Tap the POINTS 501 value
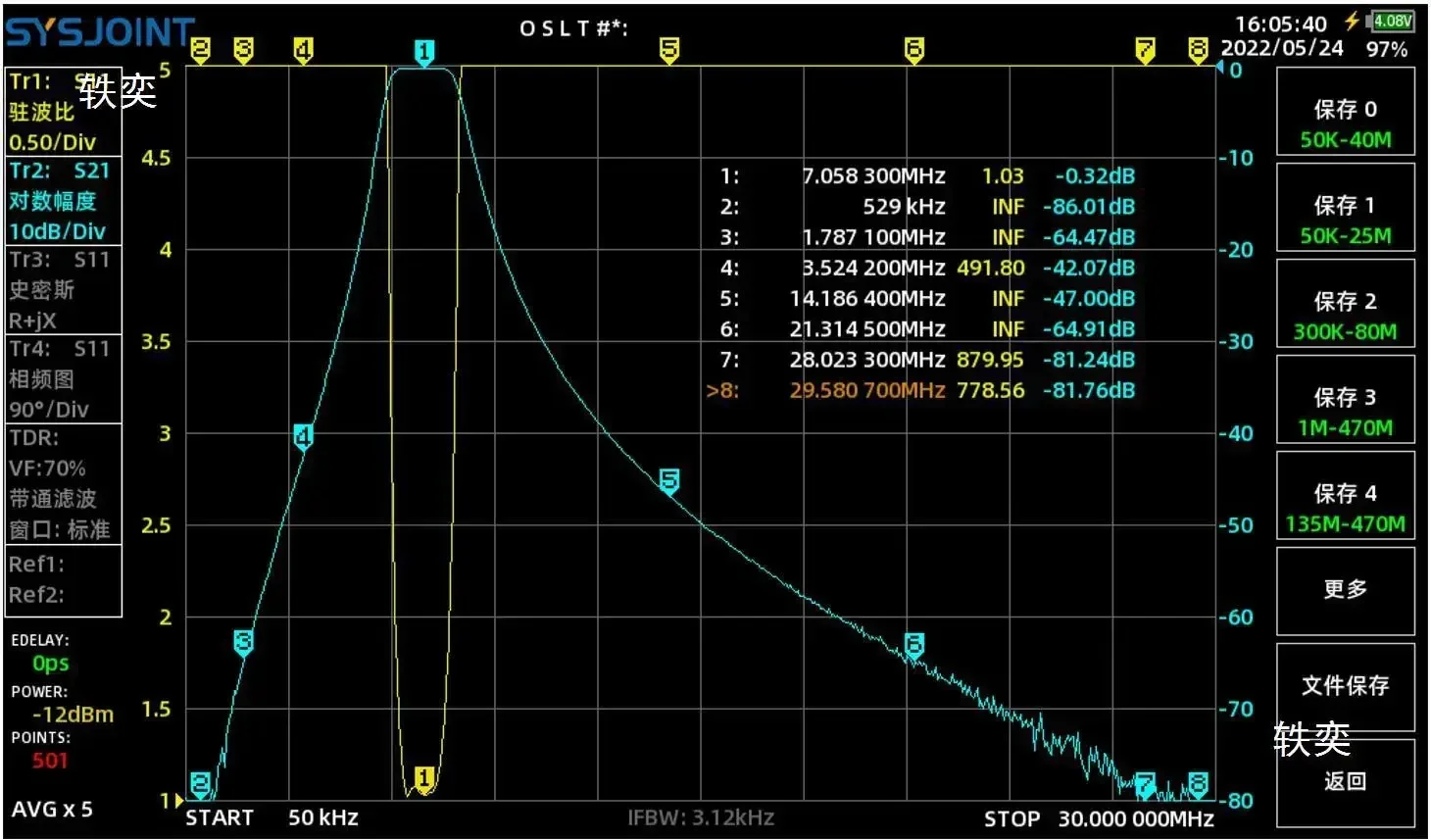This screenshot has height=840, width=1431. (x=50, y=761)
